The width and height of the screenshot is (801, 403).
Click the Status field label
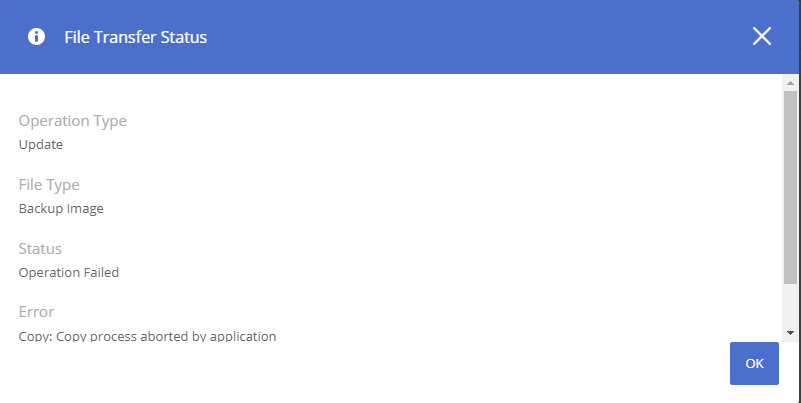(40, 249)
